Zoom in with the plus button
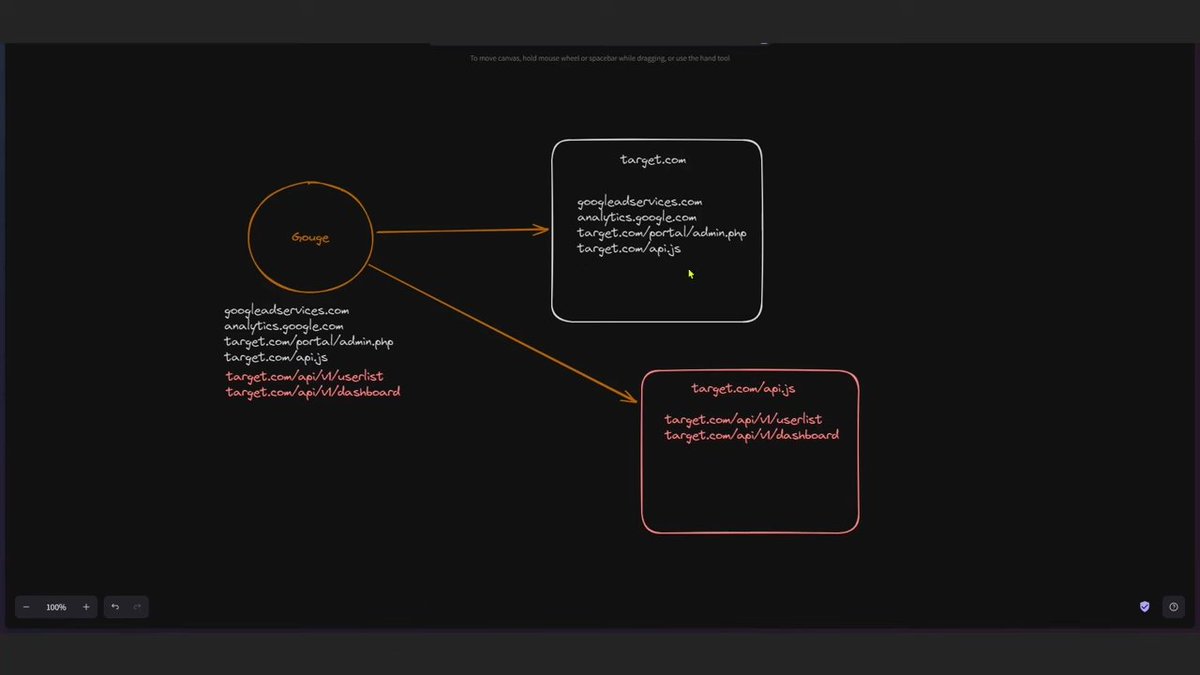 pos(86,607)
